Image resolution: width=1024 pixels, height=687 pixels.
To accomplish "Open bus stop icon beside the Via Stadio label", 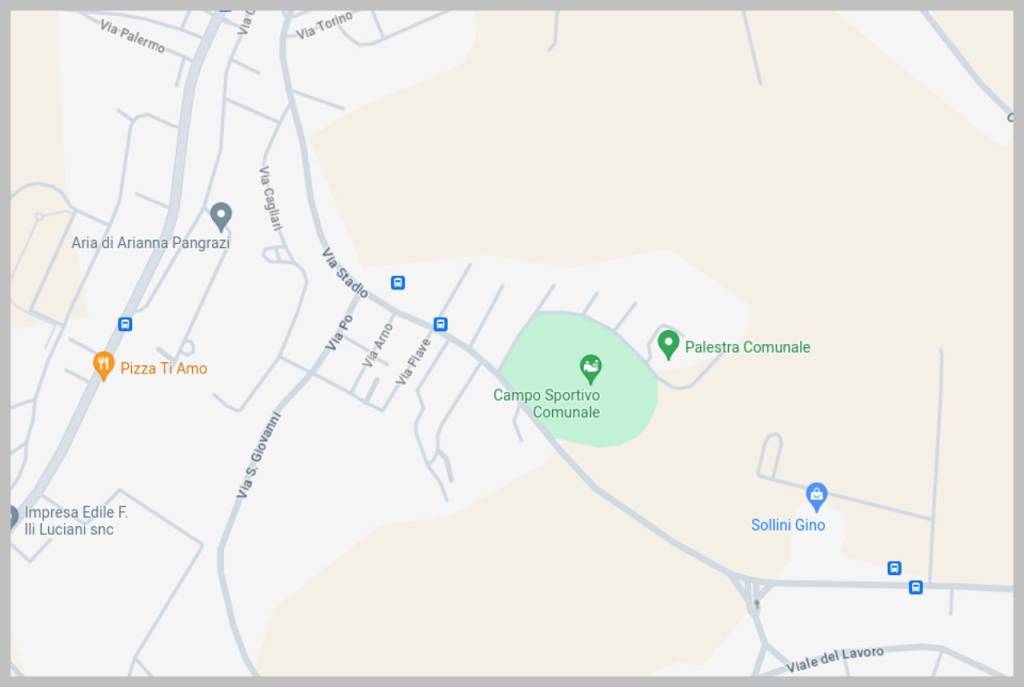I will pos(398,283).
